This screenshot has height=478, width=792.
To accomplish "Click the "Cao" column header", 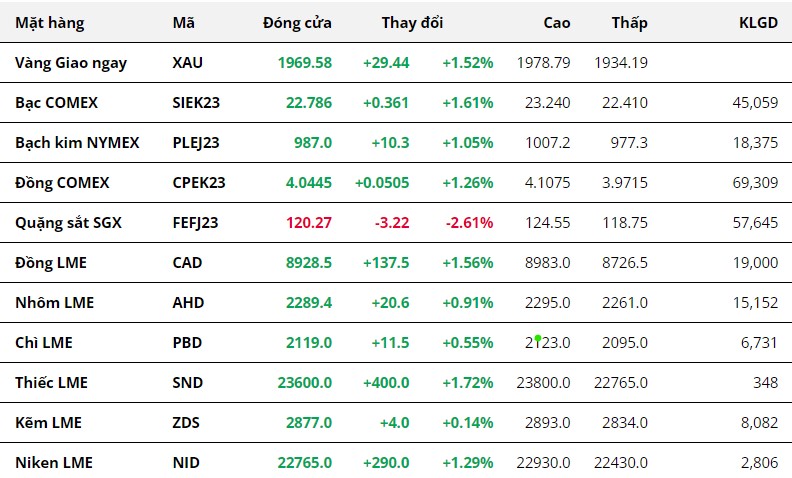I will pos(557,23).
